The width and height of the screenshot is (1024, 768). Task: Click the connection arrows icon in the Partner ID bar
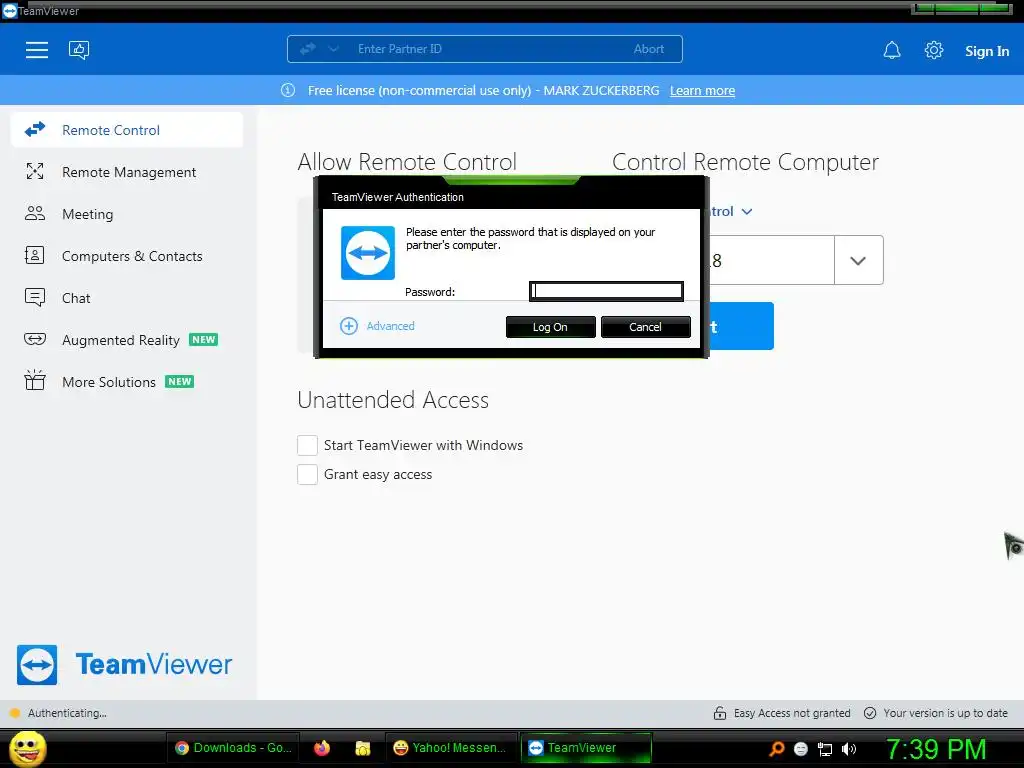click(308, 49)
